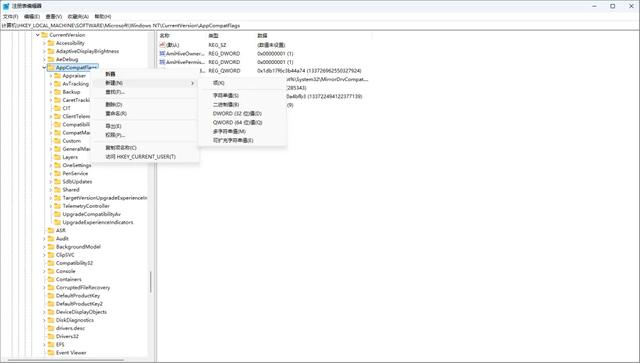Open the 查看(V) menu
The width and height of the screenshot is (640, 363).
[53, 16]
